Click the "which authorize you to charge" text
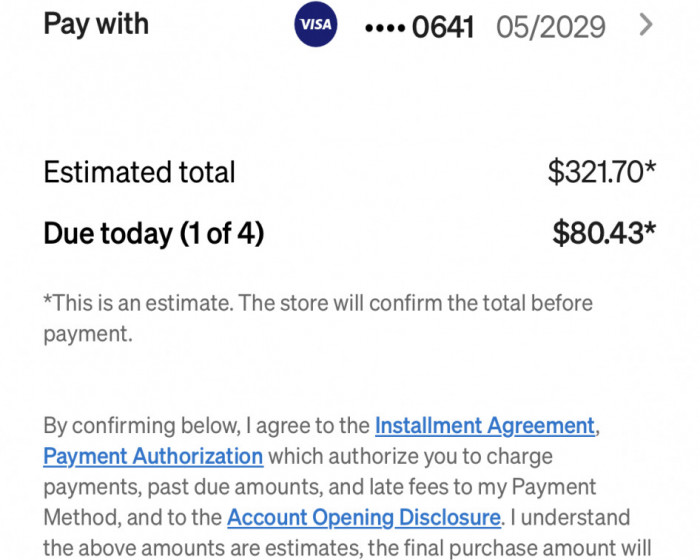 pos(410,456)
